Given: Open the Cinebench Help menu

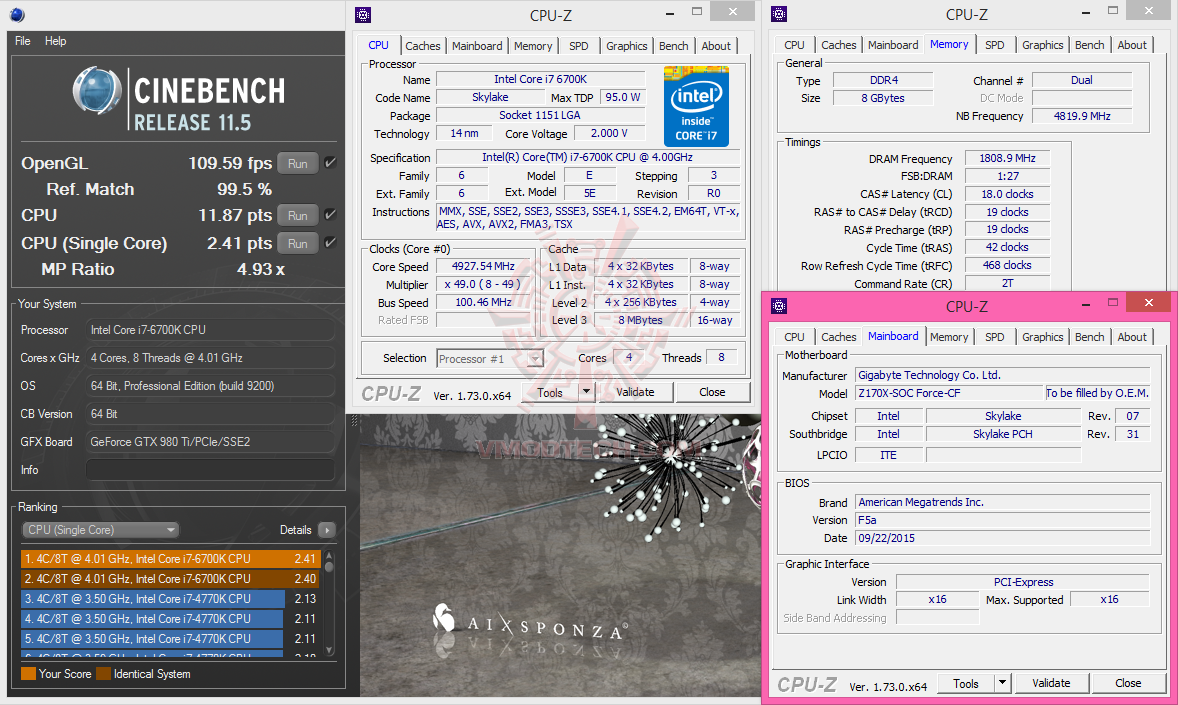Looking at the screenshot, I should coord(56,41).
